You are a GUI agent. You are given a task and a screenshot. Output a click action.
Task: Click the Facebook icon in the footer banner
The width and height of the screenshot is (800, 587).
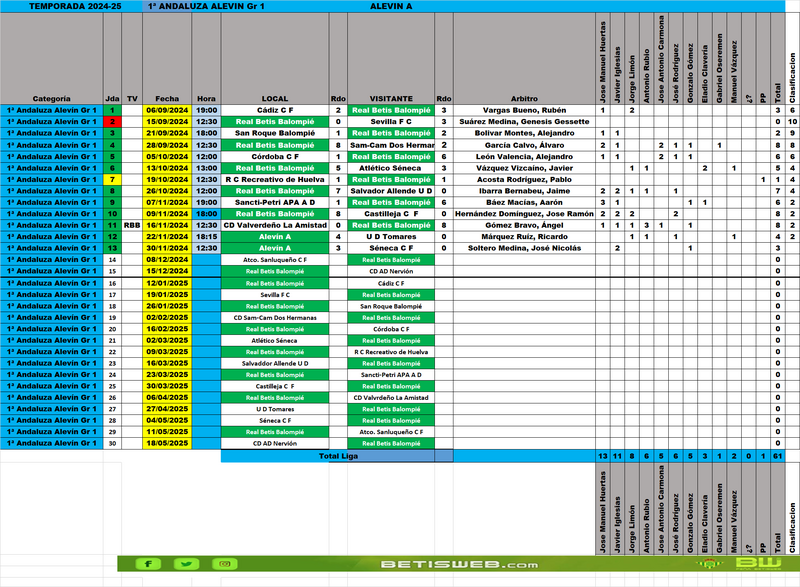point(148,564)
